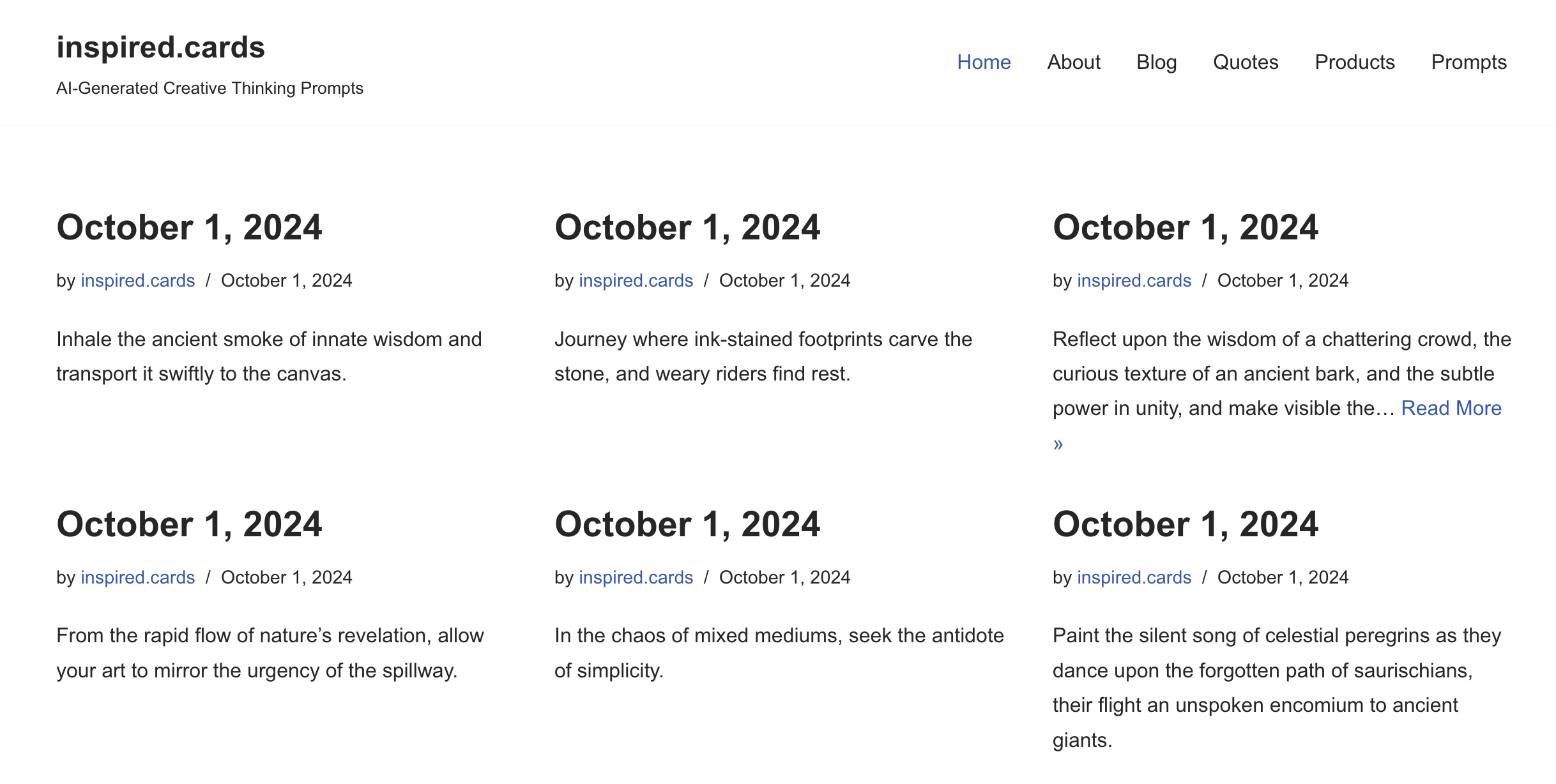1556x784 pixels.
Task: Open the "Reflect upon the wisdom" post heading
Action: pos(1186,228)
